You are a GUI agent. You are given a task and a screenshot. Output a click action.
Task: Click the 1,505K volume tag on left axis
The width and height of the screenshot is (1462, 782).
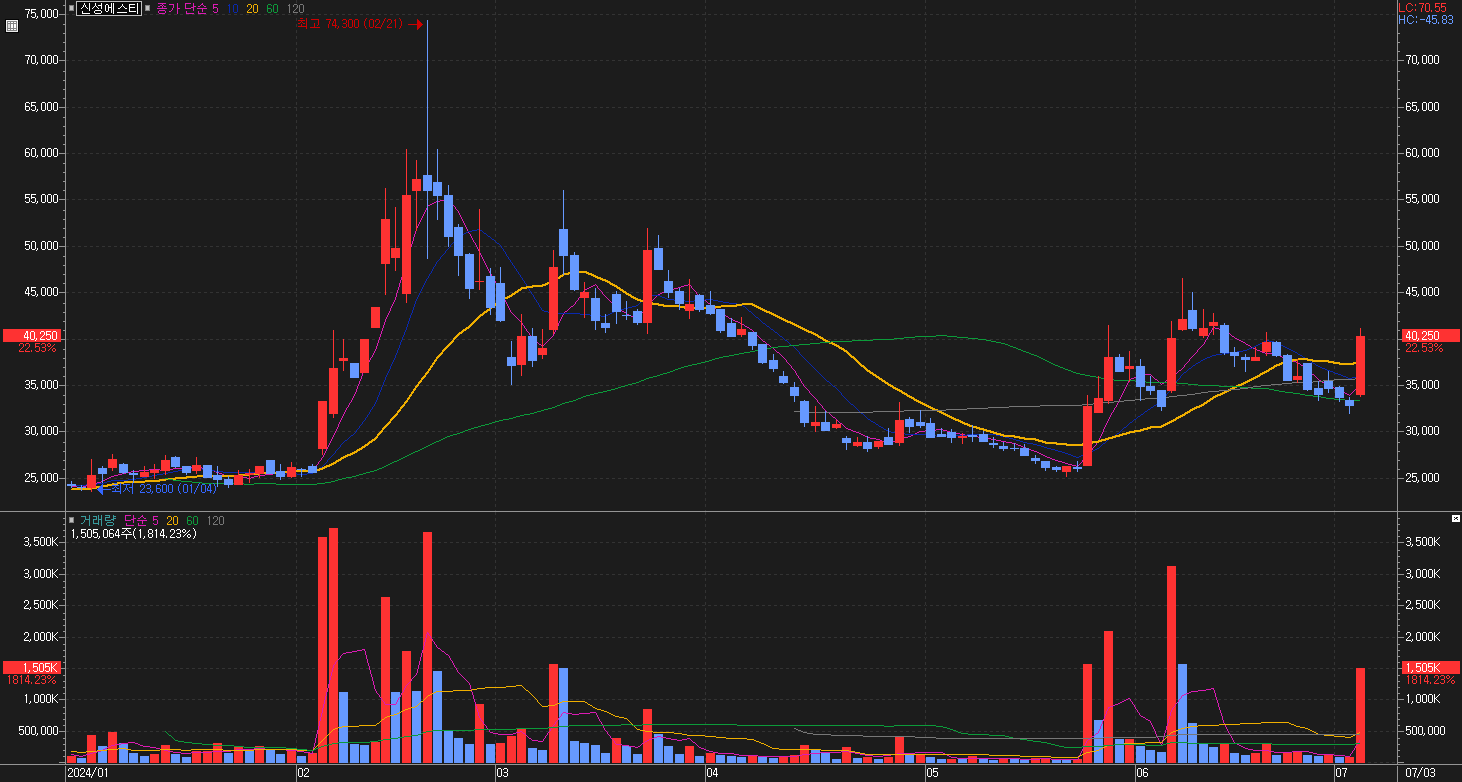32,667
